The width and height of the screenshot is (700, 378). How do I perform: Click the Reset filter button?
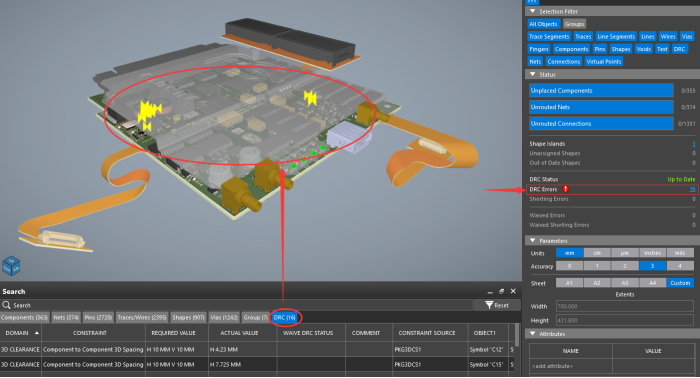coord(497,305)
